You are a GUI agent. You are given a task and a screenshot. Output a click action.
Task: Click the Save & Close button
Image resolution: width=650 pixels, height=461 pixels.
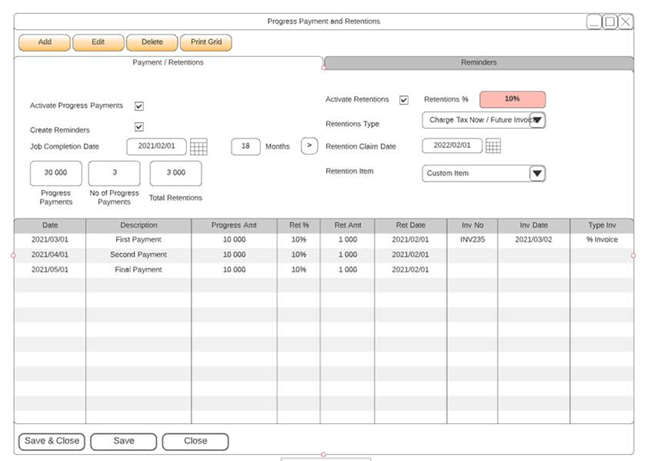51,441
